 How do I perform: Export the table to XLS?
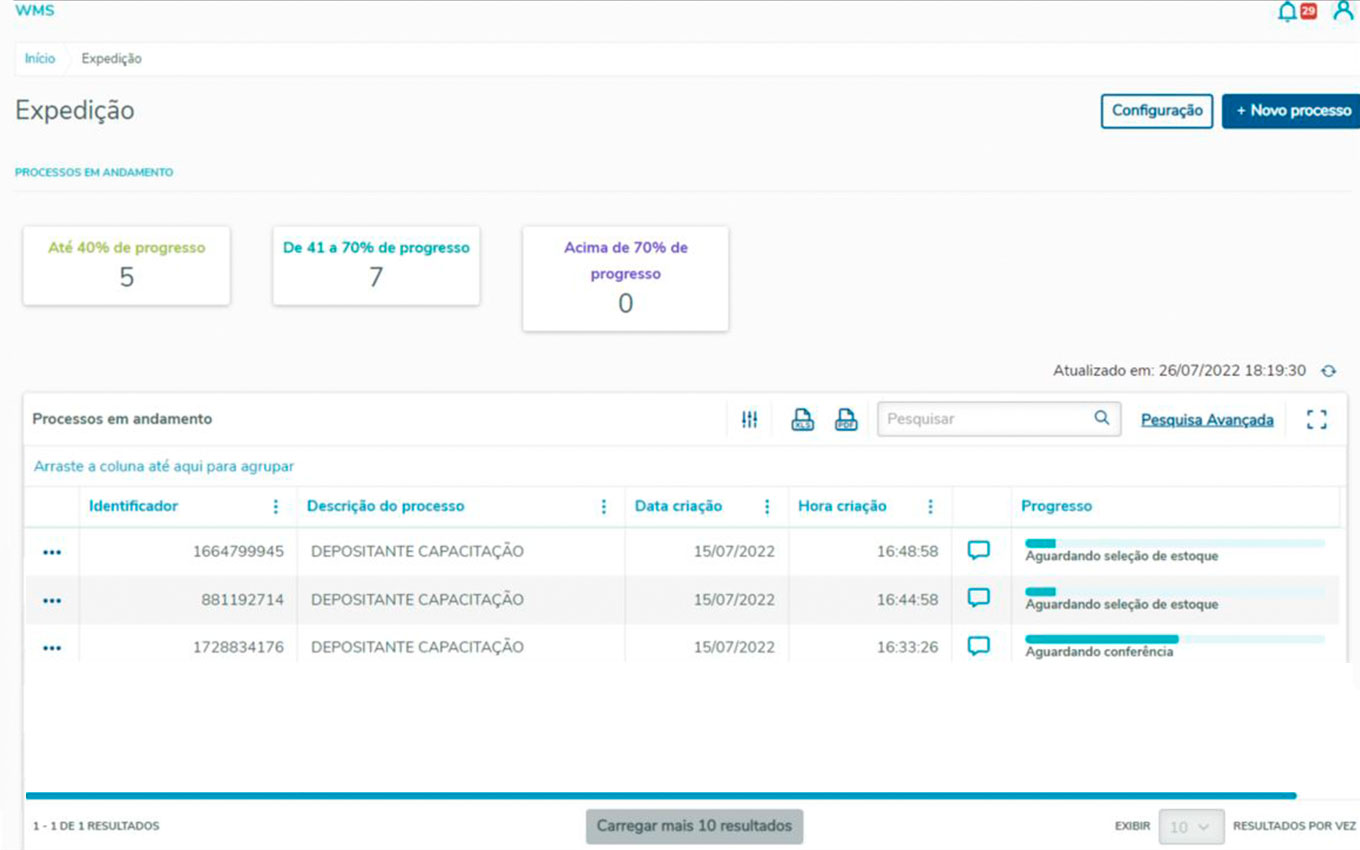tap(802, 420)
